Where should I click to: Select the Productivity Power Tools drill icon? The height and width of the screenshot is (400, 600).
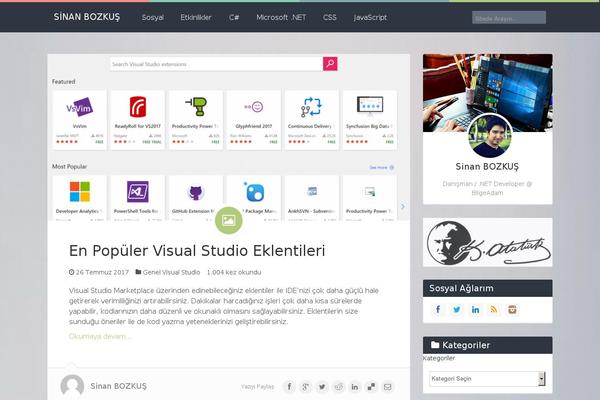[196, 106]
